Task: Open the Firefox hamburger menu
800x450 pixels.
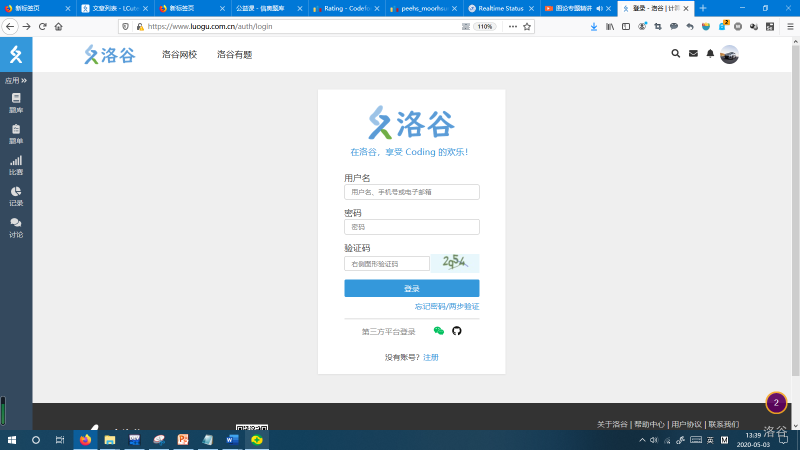Action: pos(790,26)
